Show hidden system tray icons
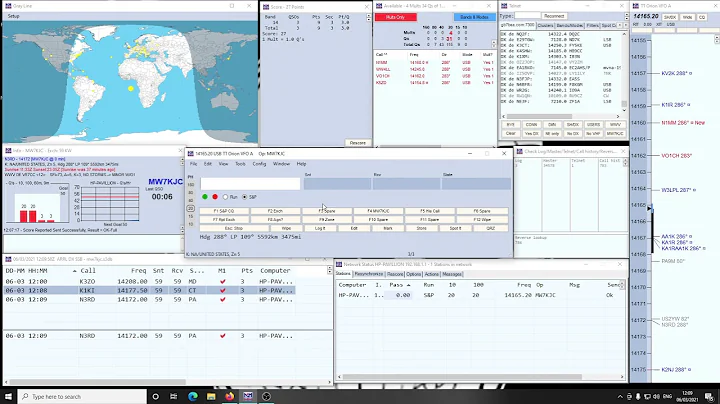The width and height of the screenshot is (720, 404). click(620, 397)
